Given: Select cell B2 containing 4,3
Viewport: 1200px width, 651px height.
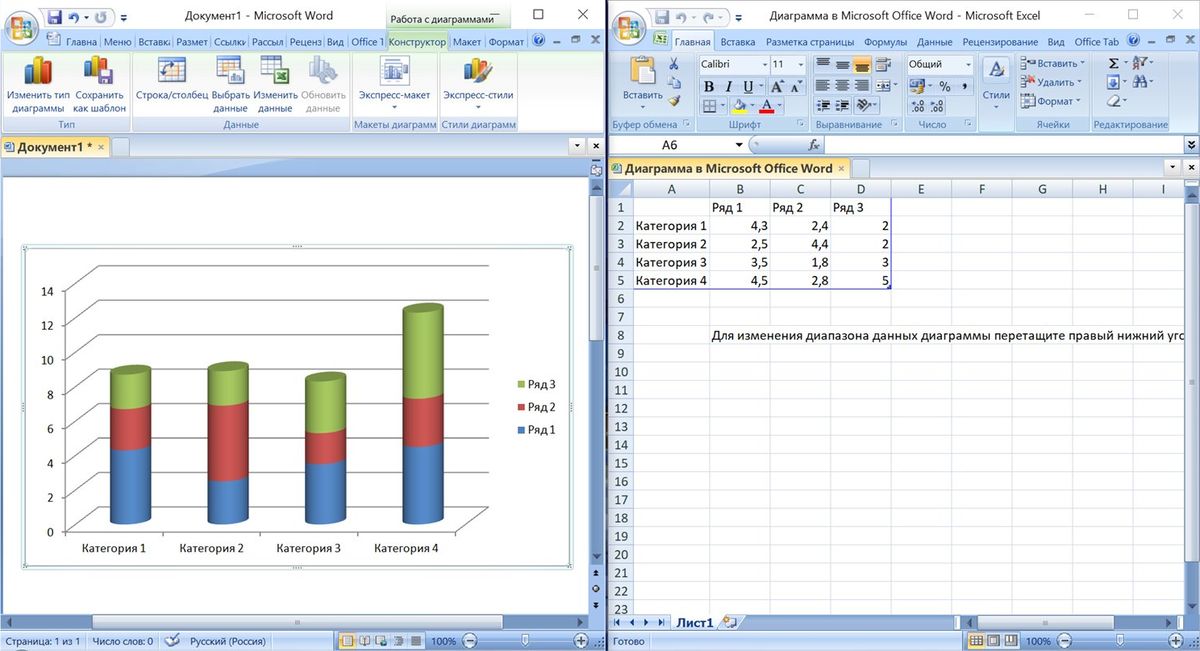Looking at the screenshot, I should click(739, 226).
